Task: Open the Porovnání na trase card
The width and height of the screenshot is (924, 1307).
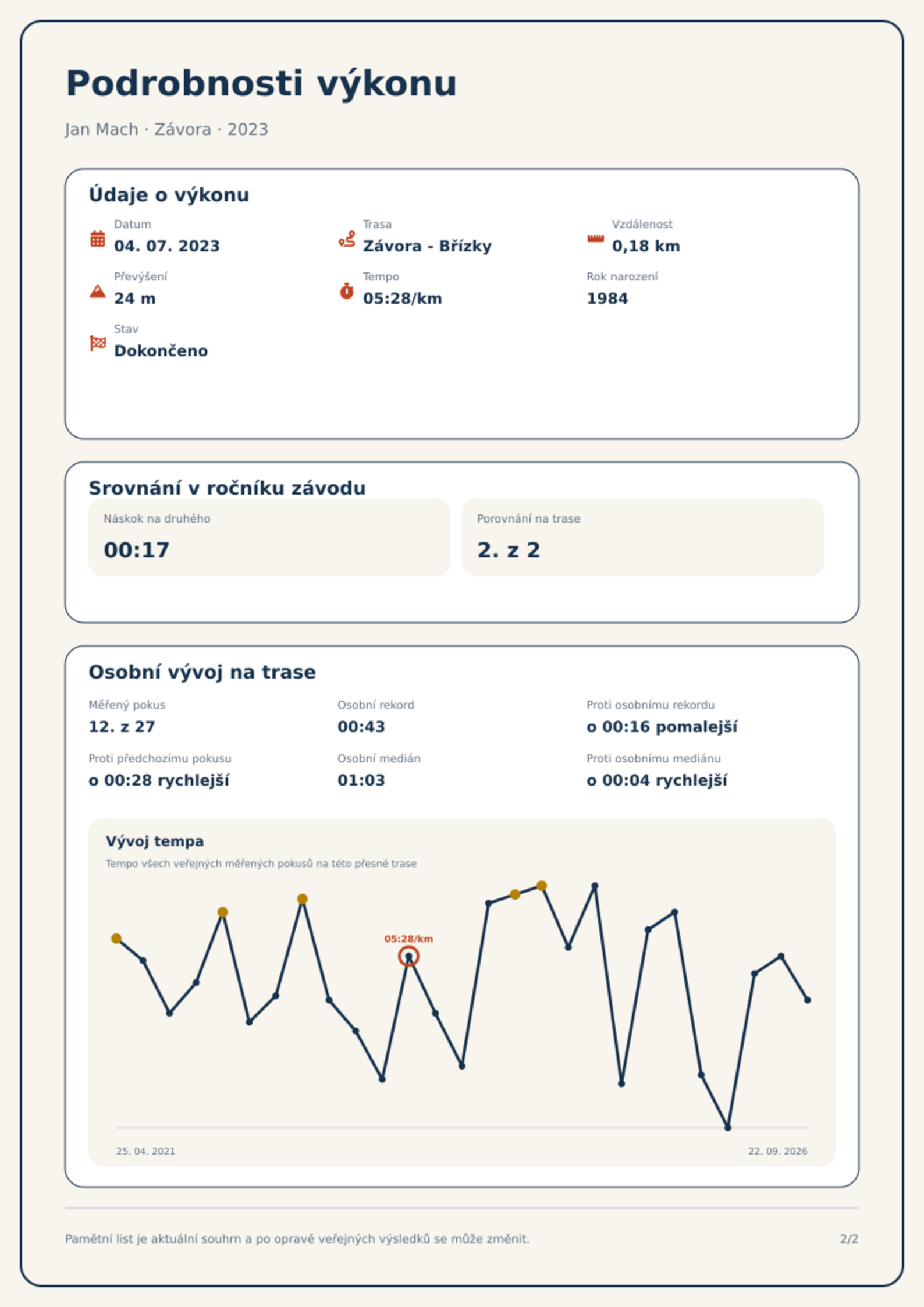Action: 642,537
